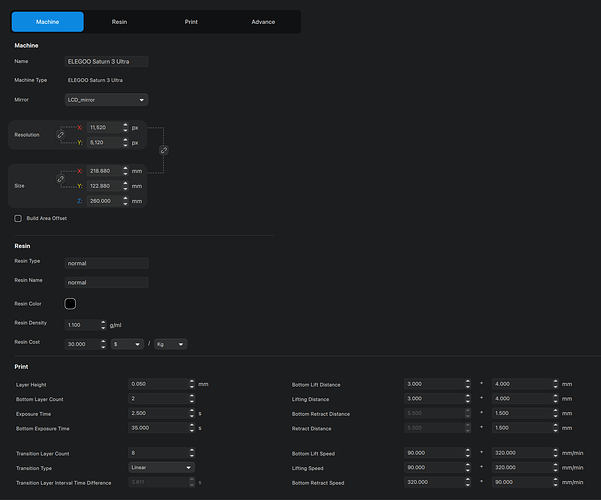The width and height of the screenshot is (601, 500).
Task: Click second Lifting Distance stepper arrows
Action: tap(556, 399)
